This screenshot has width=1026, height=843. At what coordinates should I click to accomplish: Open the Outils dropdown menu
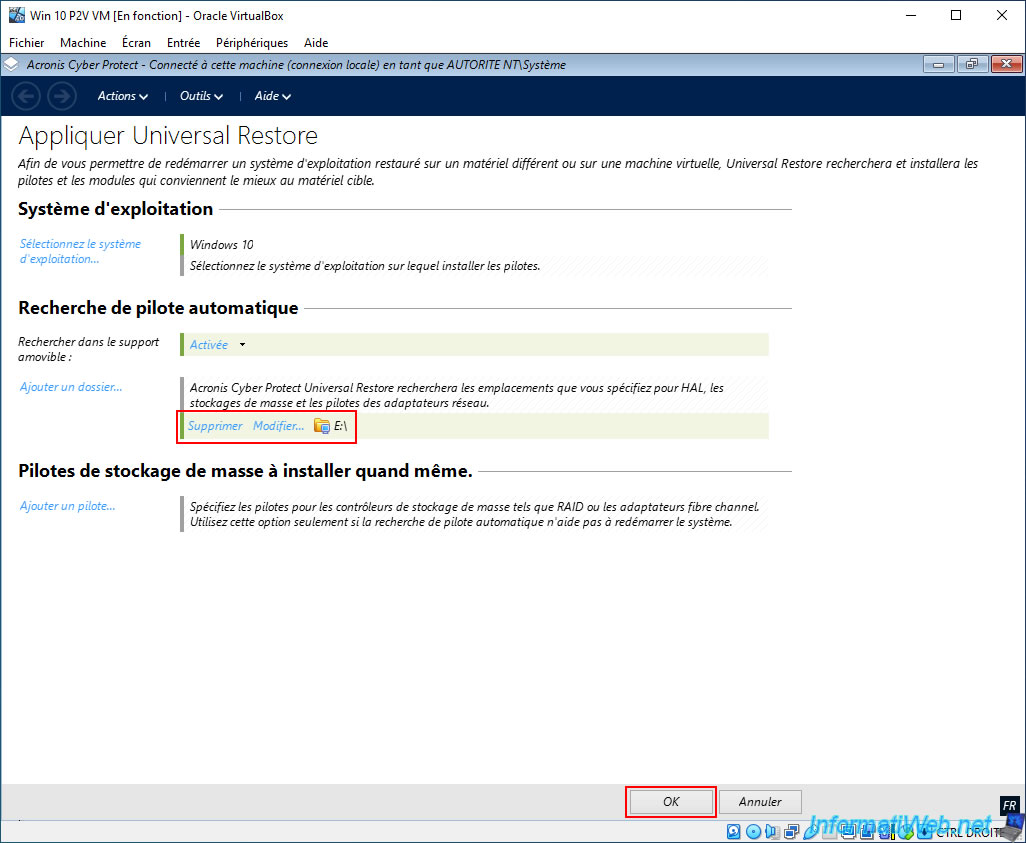click(x=201, y=96)
